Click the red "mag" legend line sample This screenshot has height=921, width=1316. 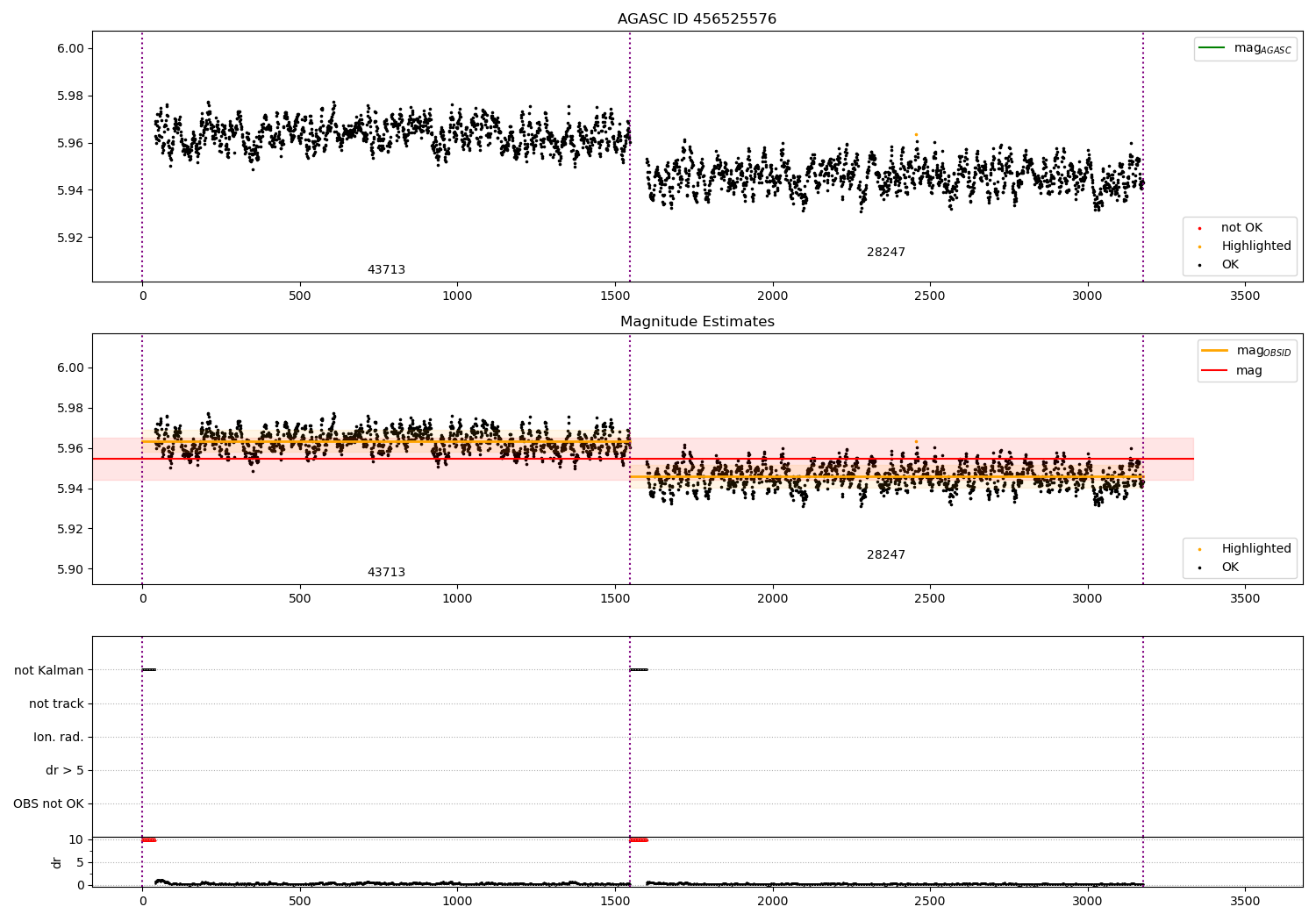click(x=1214, y=371)
